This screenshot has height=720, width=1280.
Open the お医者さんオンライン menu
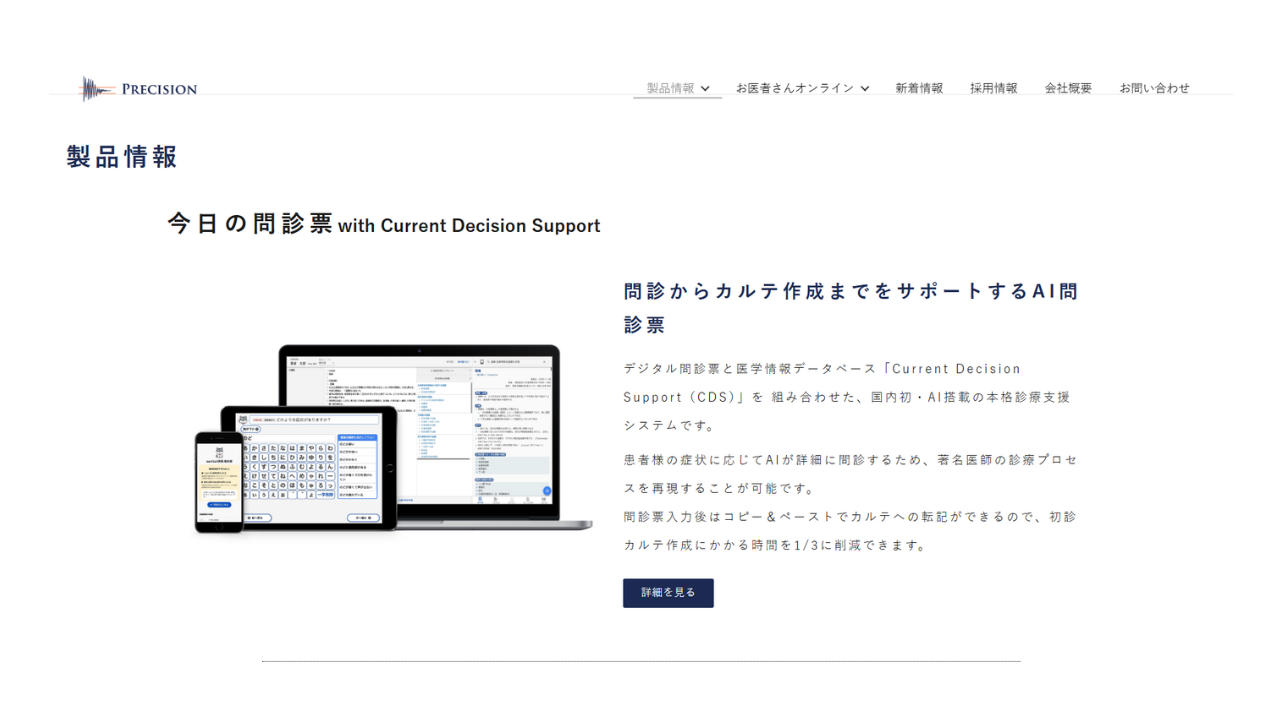(x=795, y=88)
